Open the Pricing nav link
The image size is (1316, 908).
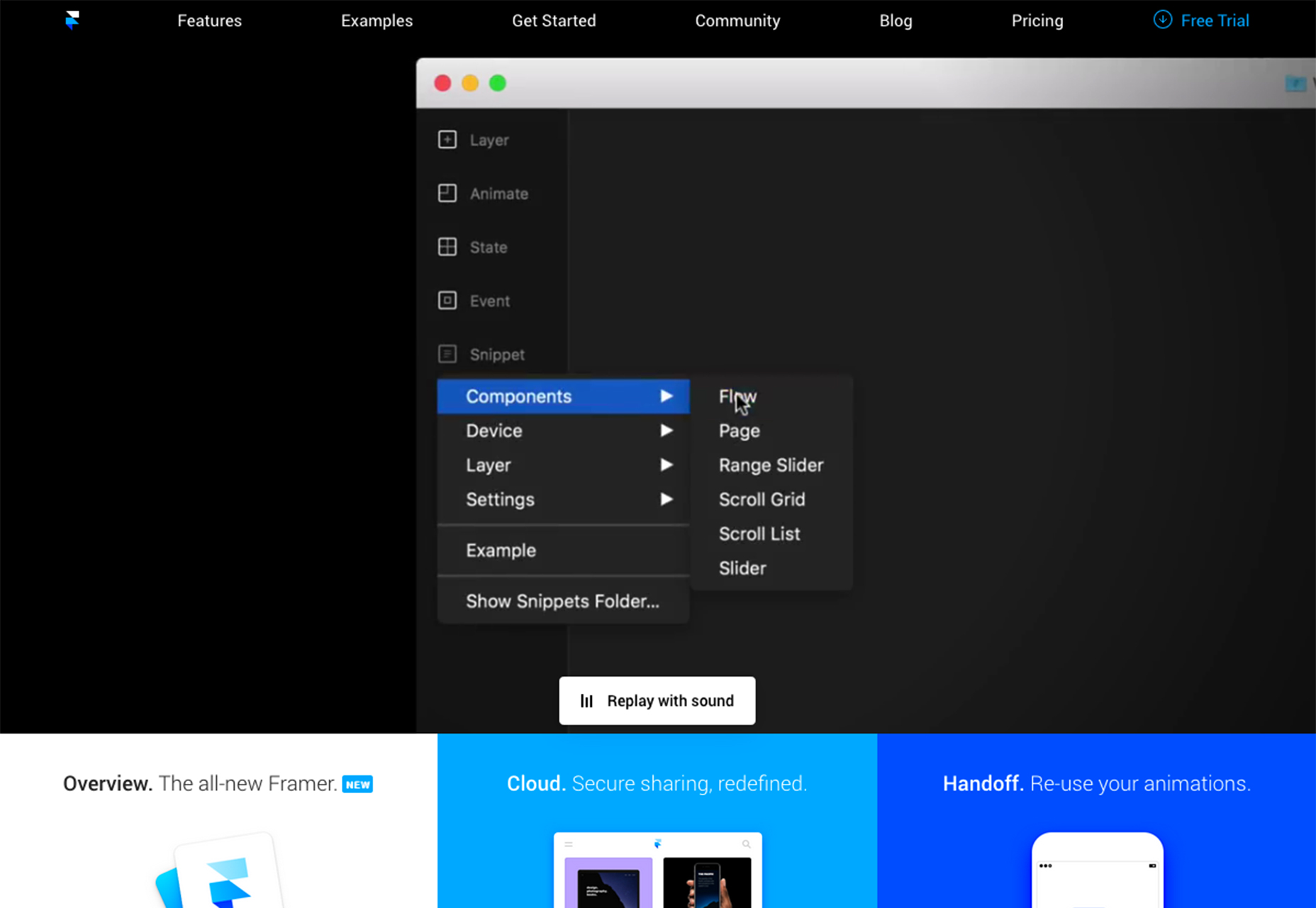(x=1037, y=21)
